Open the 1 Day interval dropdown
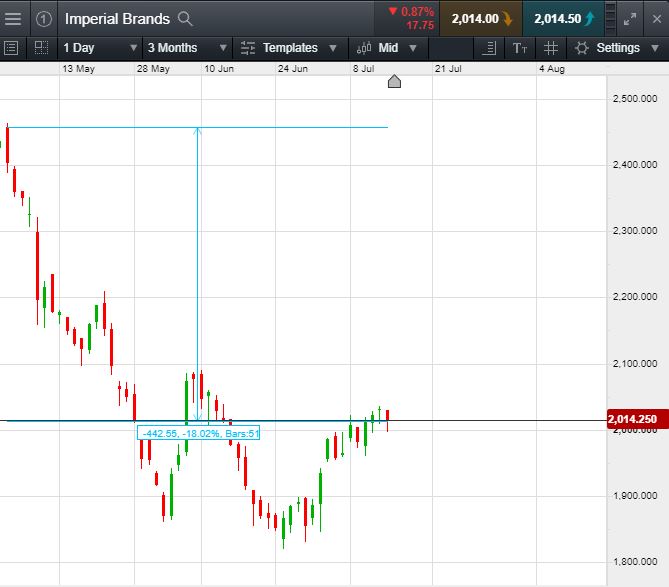This screenshot has width=669, height=587. (100, 48)
